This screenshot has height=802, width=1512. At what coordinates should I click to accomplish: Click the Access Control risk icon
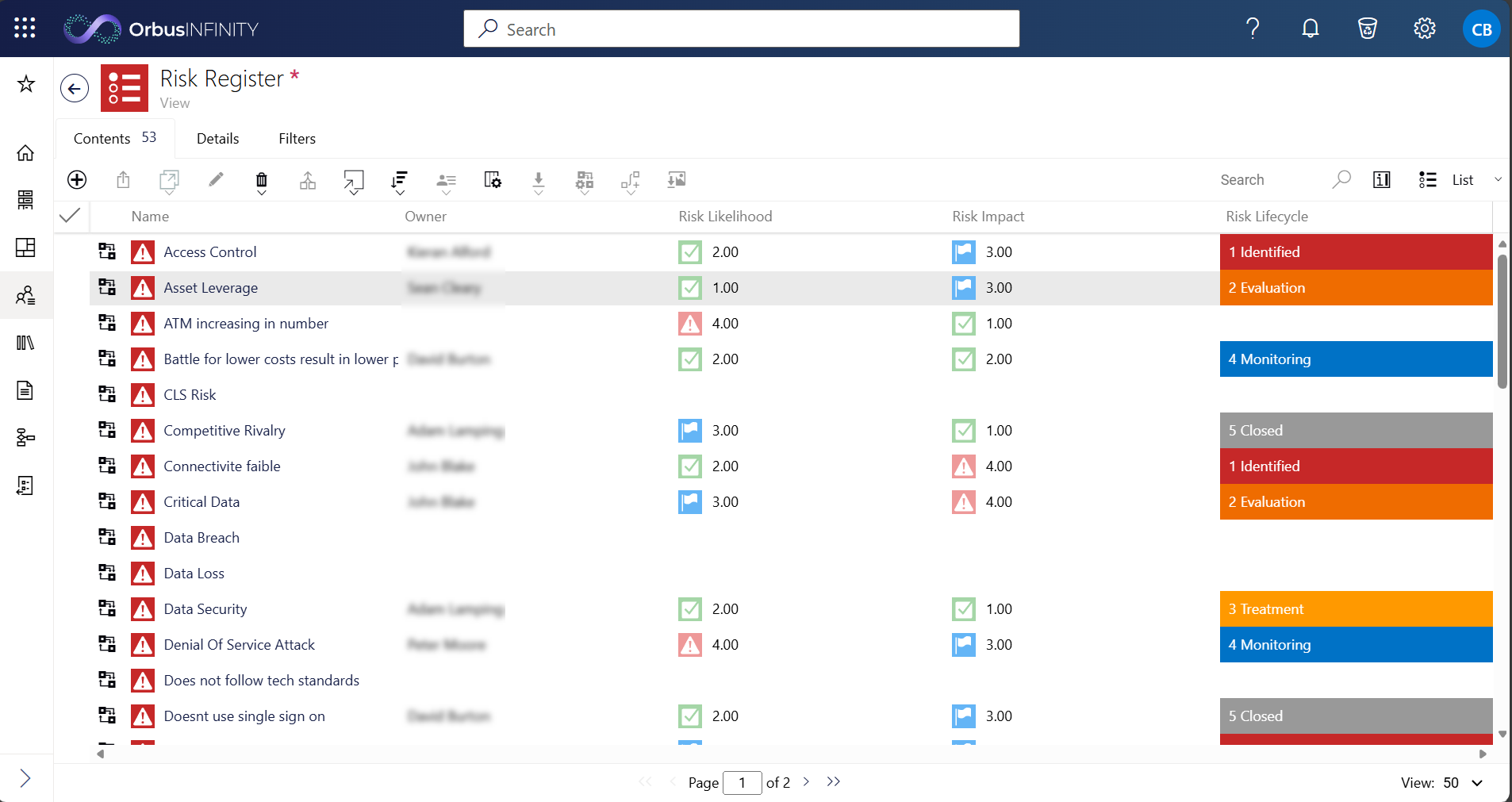(x=143, y=252)
